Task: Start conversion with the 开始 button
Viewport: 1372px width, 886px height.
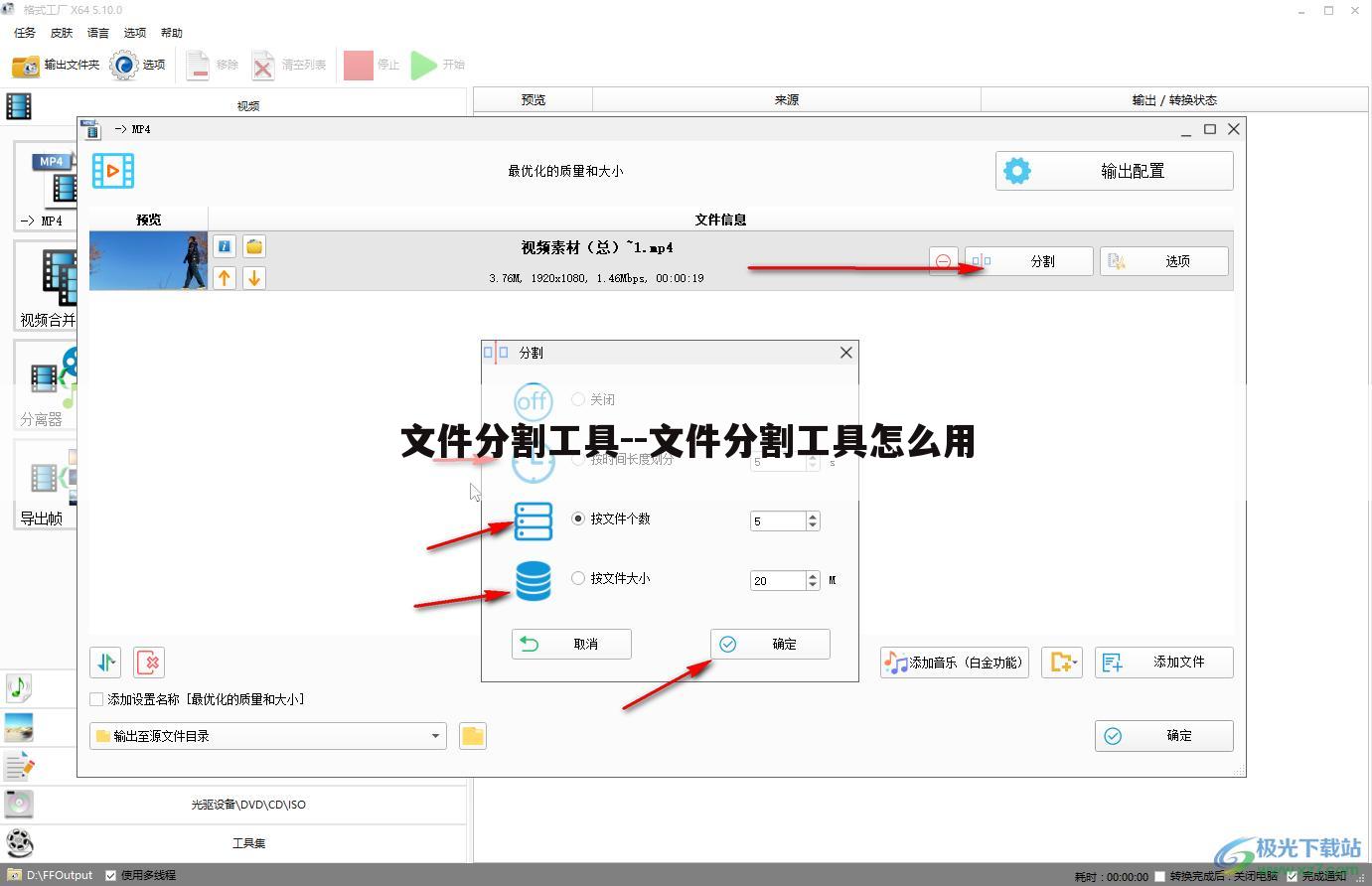Action: coord(438,66)
